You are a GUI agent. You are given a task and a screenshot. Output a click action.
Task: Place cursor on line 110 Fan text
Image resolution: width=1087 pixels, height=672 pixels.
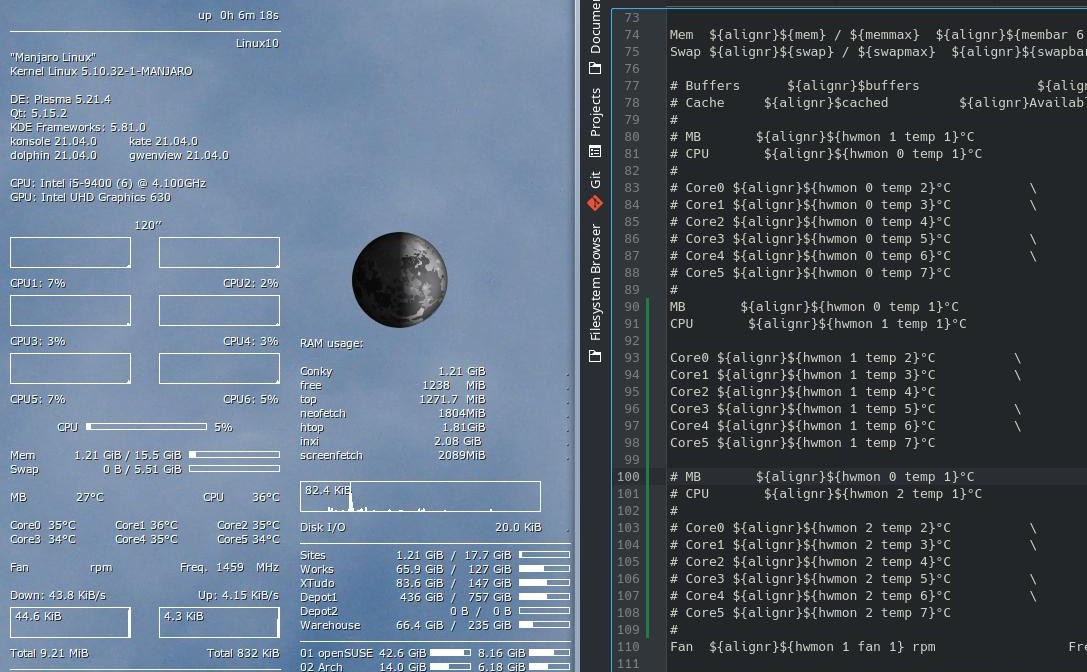point(685,647)
